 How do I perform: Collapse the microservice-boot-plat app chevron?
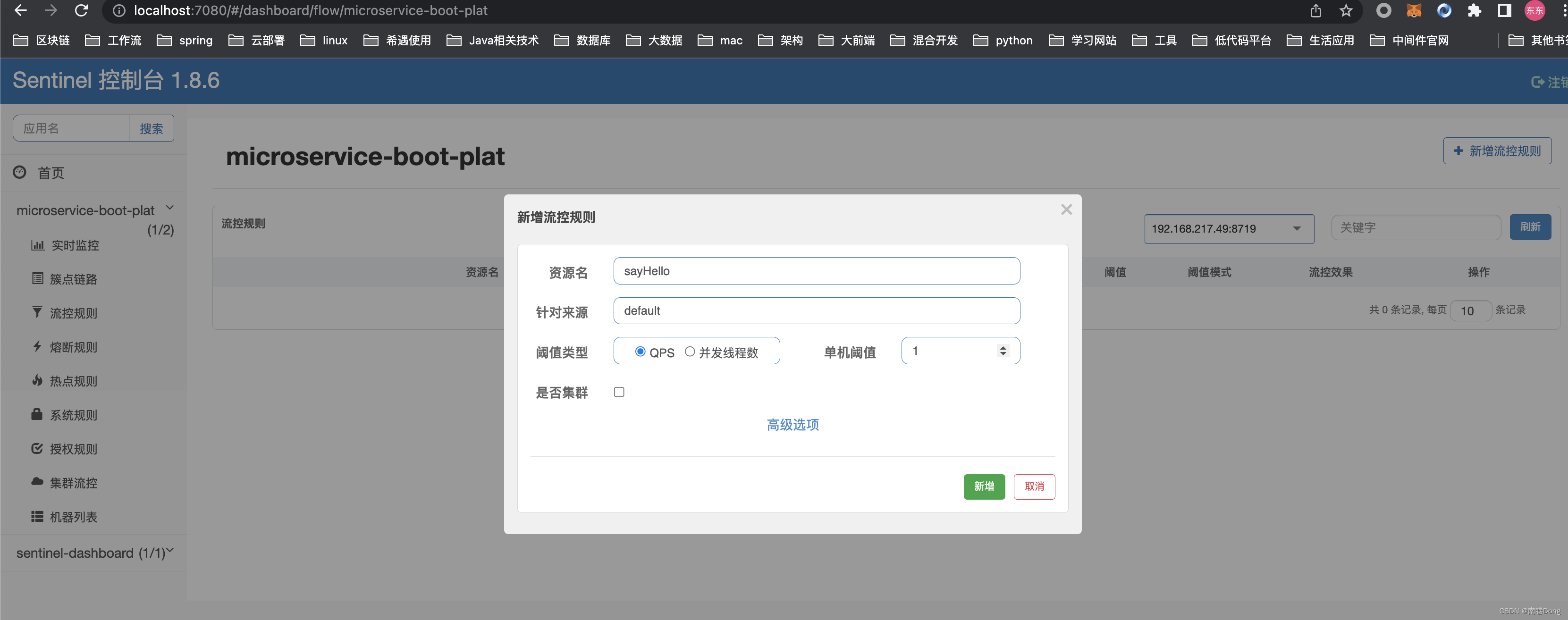coord(170,208)
